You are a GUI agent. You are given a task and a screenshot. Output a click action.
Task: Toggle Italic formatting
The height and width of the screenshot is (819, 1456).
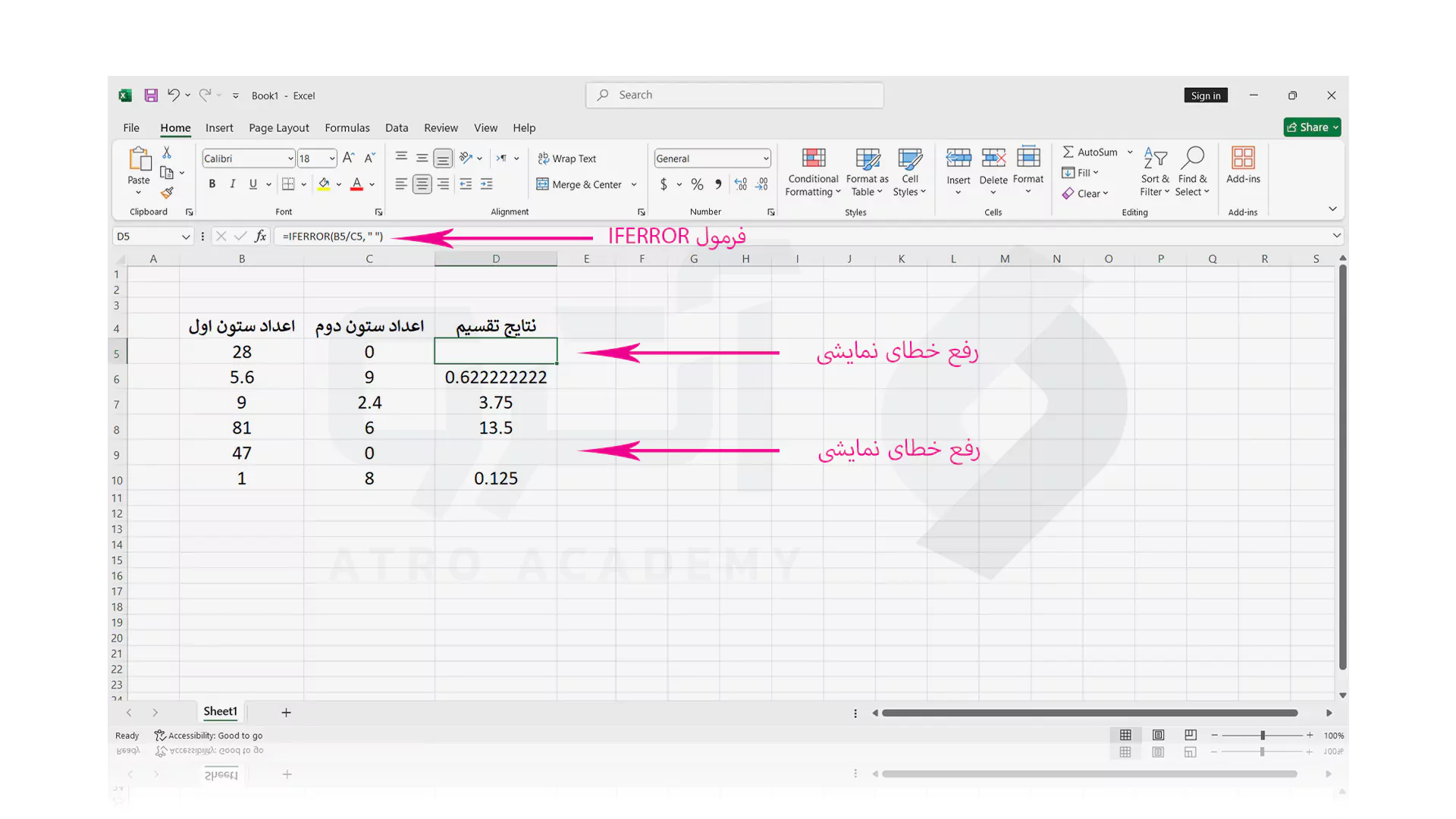(x=233, y=184)
